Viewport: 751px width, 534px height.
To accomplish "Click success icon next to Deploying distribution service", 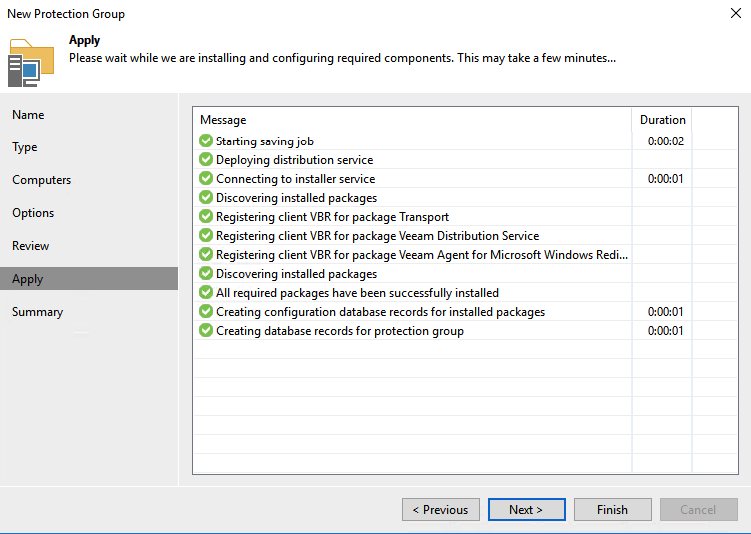I will coord(206,160).
